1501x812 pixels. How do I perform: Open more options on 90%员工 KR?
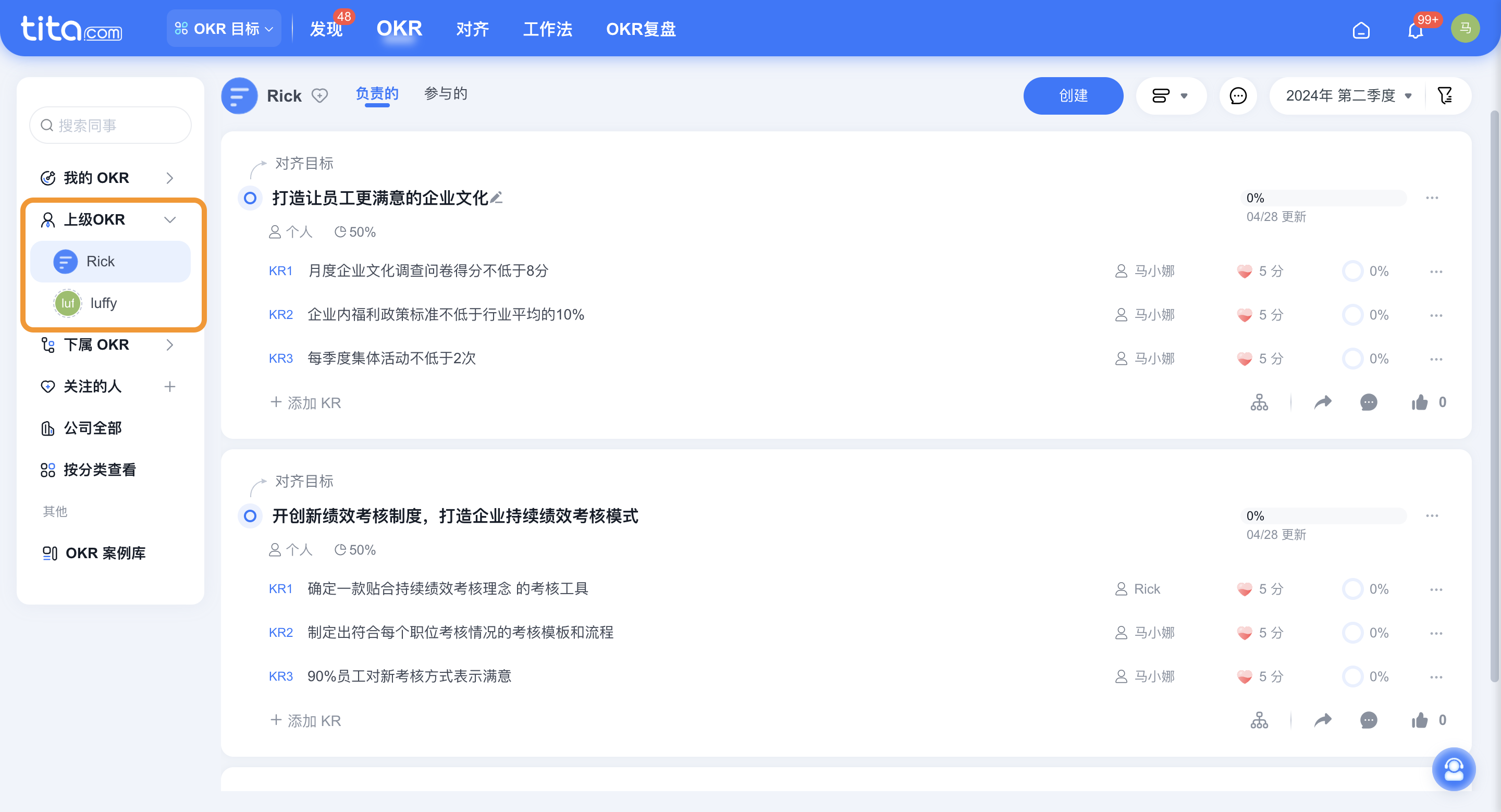point(1436,677)
